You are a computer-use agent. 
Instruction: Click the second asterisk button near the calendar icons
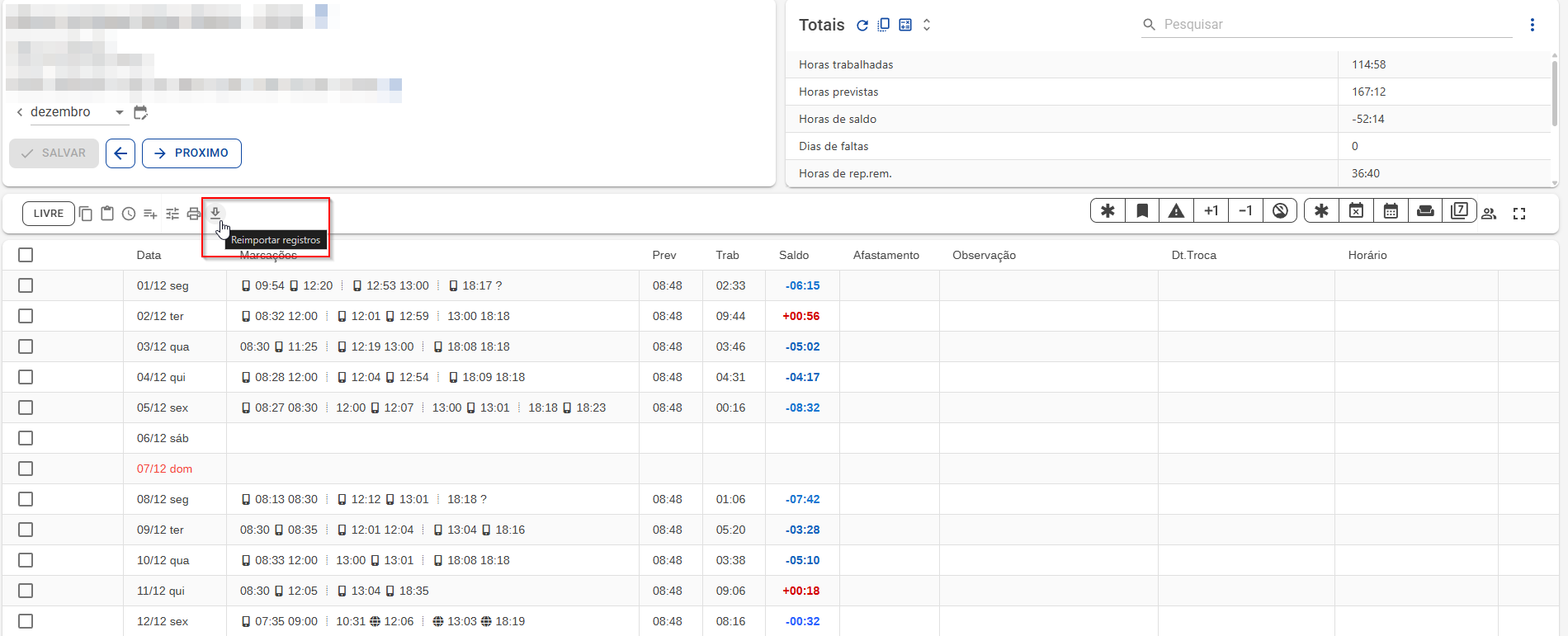[x=1321, y=211]
